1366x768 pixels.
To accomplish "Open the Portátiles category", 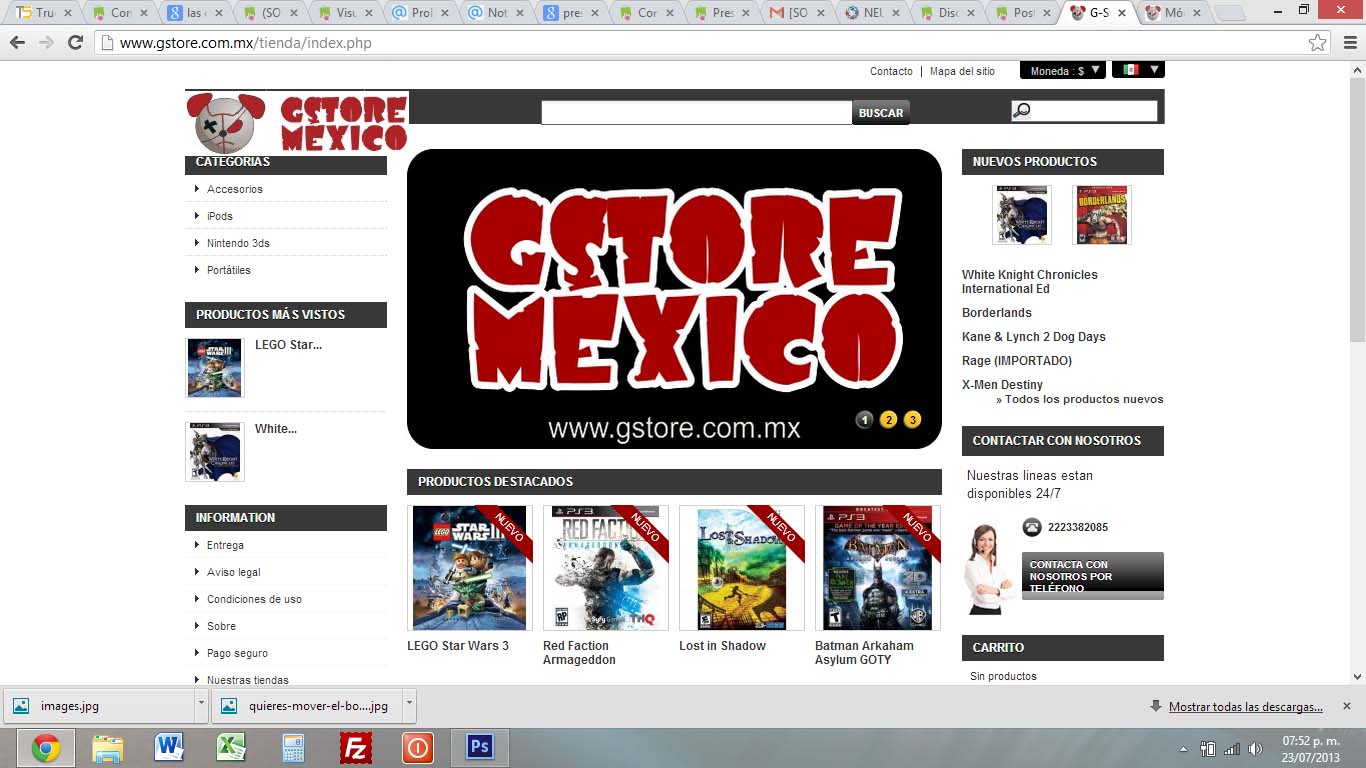I will click(229, 270).
